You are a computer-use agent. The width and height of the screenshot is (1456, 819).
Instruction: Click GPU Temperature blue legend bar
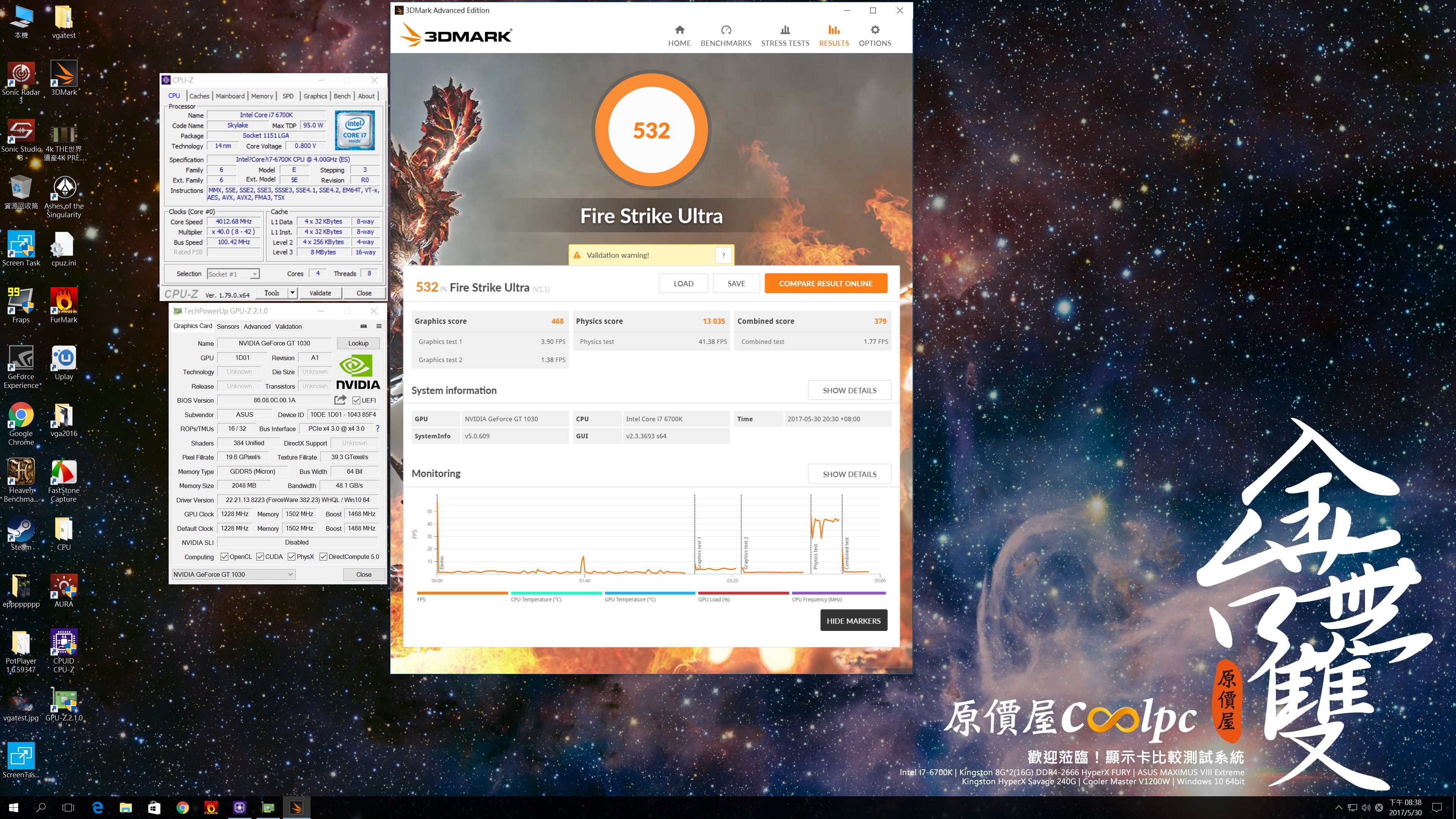(650, 593)
